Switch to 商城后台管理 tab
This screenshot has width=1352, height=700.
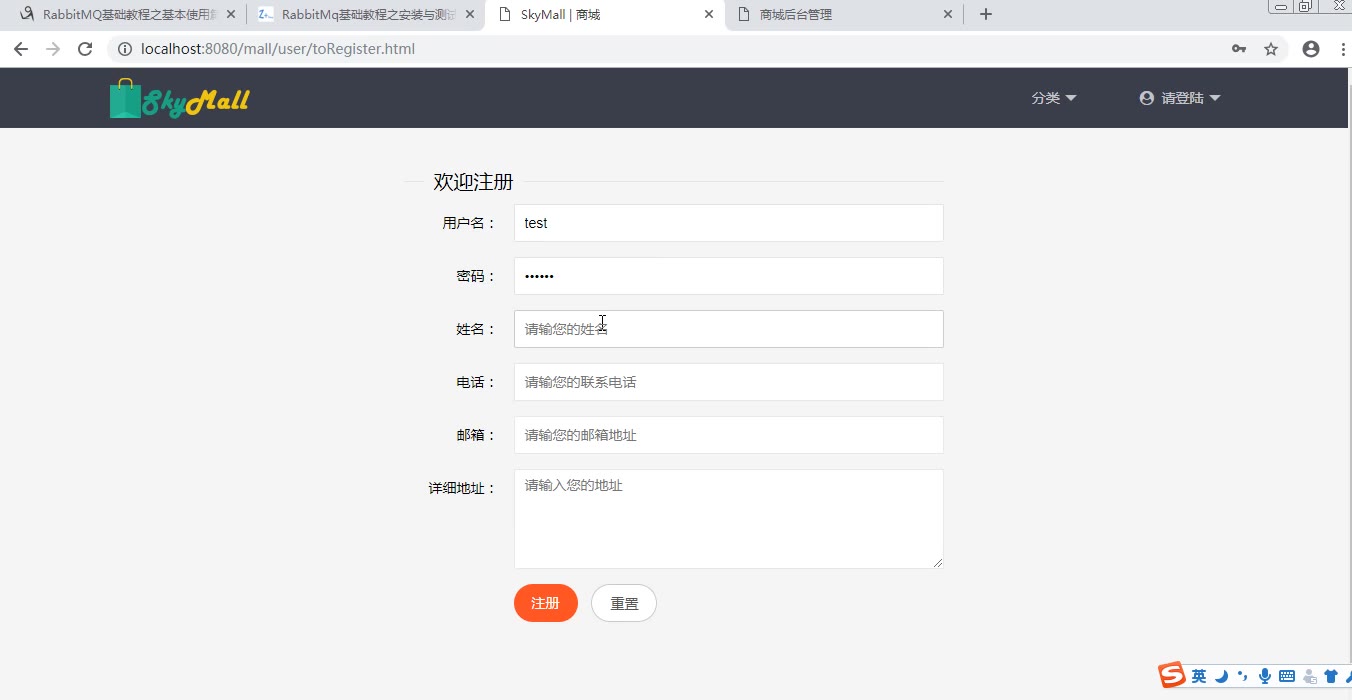[844, 14]
